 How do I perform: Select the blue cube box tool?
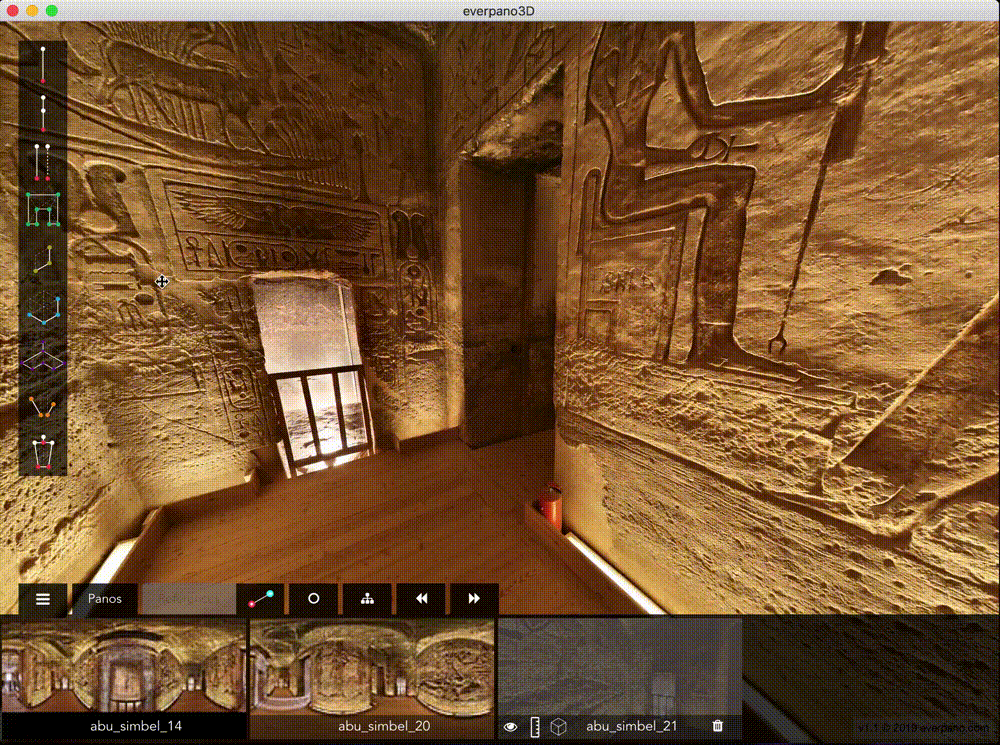tap(43, 308)
